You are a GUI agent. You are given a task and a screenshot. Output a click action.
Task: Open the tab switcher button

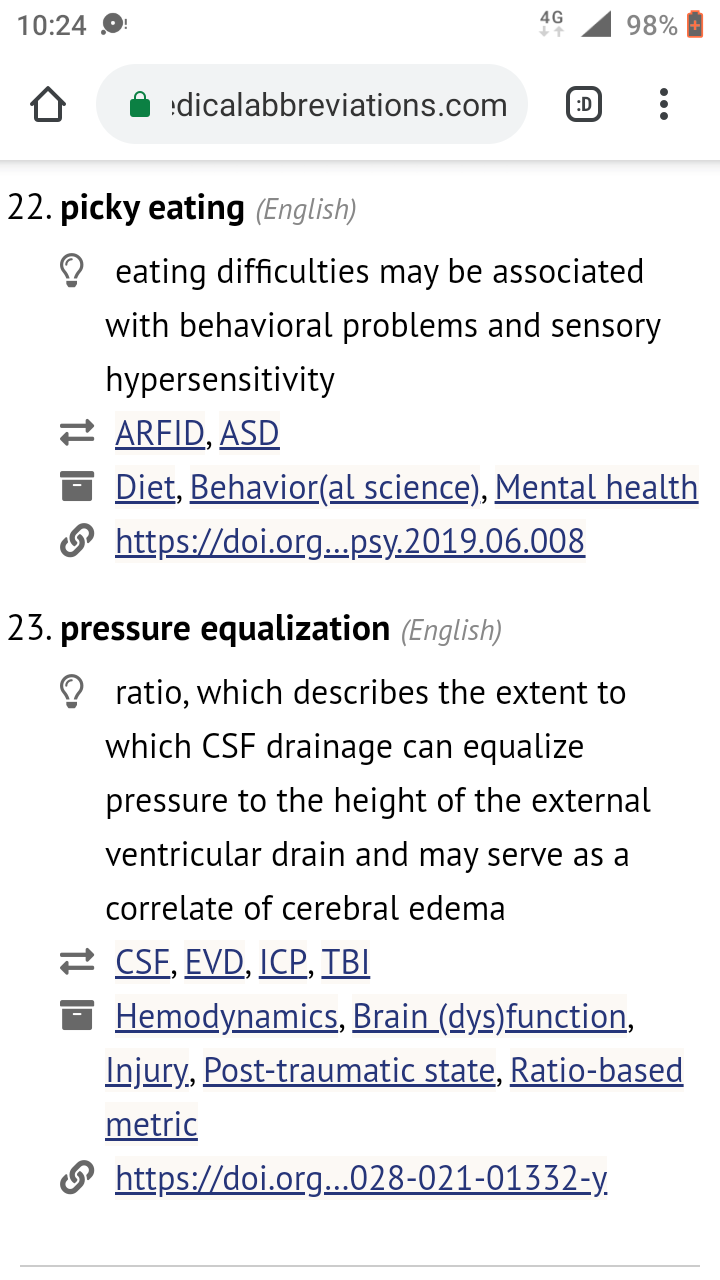coord(584,105)
